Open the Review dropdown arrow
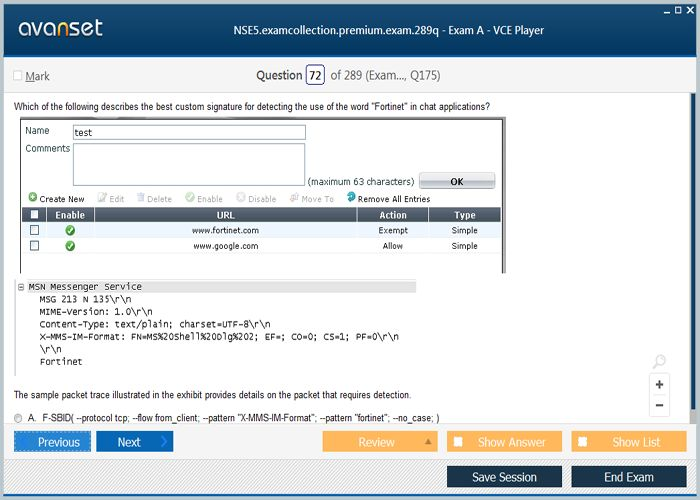The width and height of the screenshot is (700, 500). coord(428,442)
